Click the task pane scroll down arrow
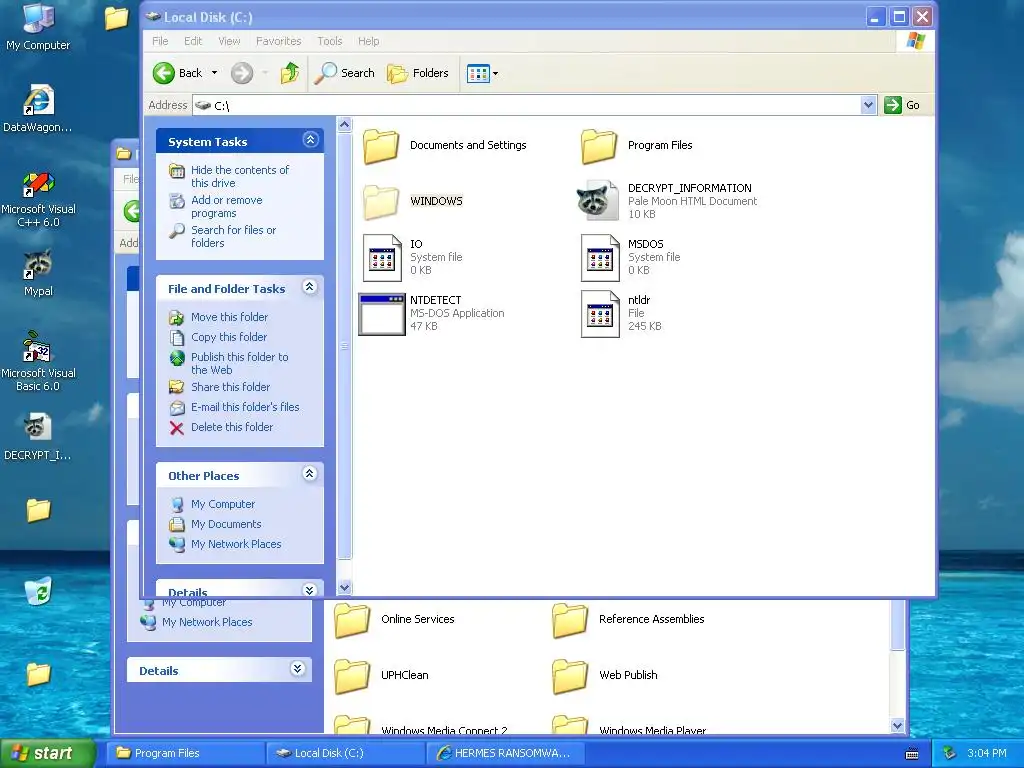Viewport: 1024px width, 768px height. coord(344,588)
